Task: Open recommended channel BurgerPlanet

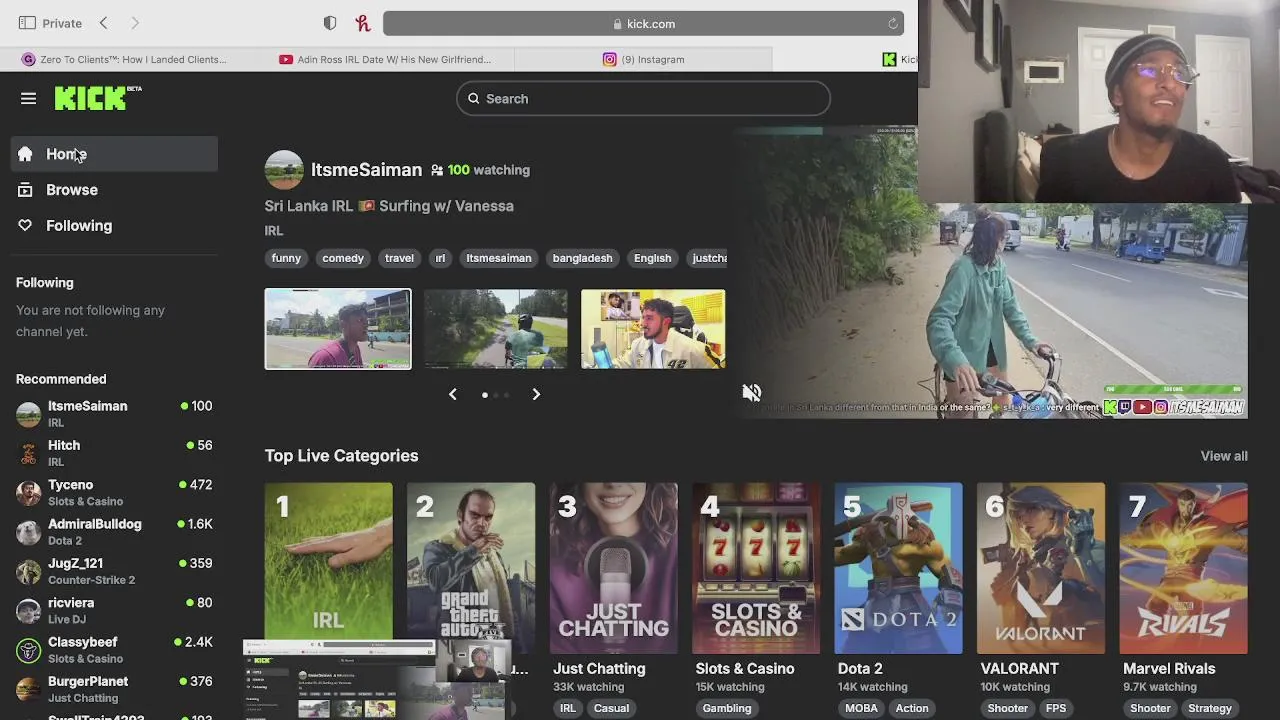Action: click(x=115, y=689)
